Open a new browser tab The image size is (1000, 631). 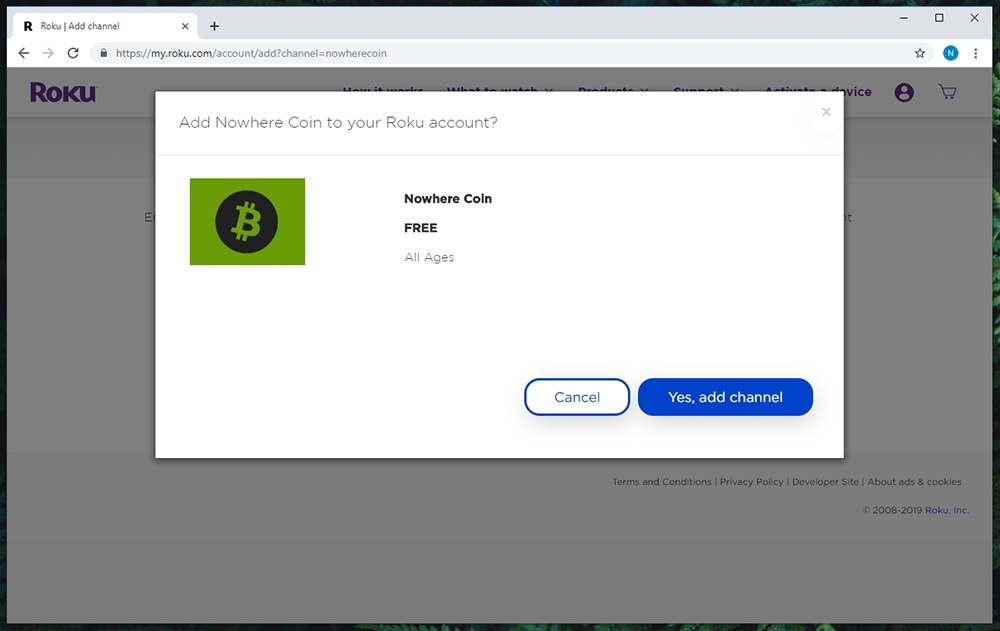[214, 26]
